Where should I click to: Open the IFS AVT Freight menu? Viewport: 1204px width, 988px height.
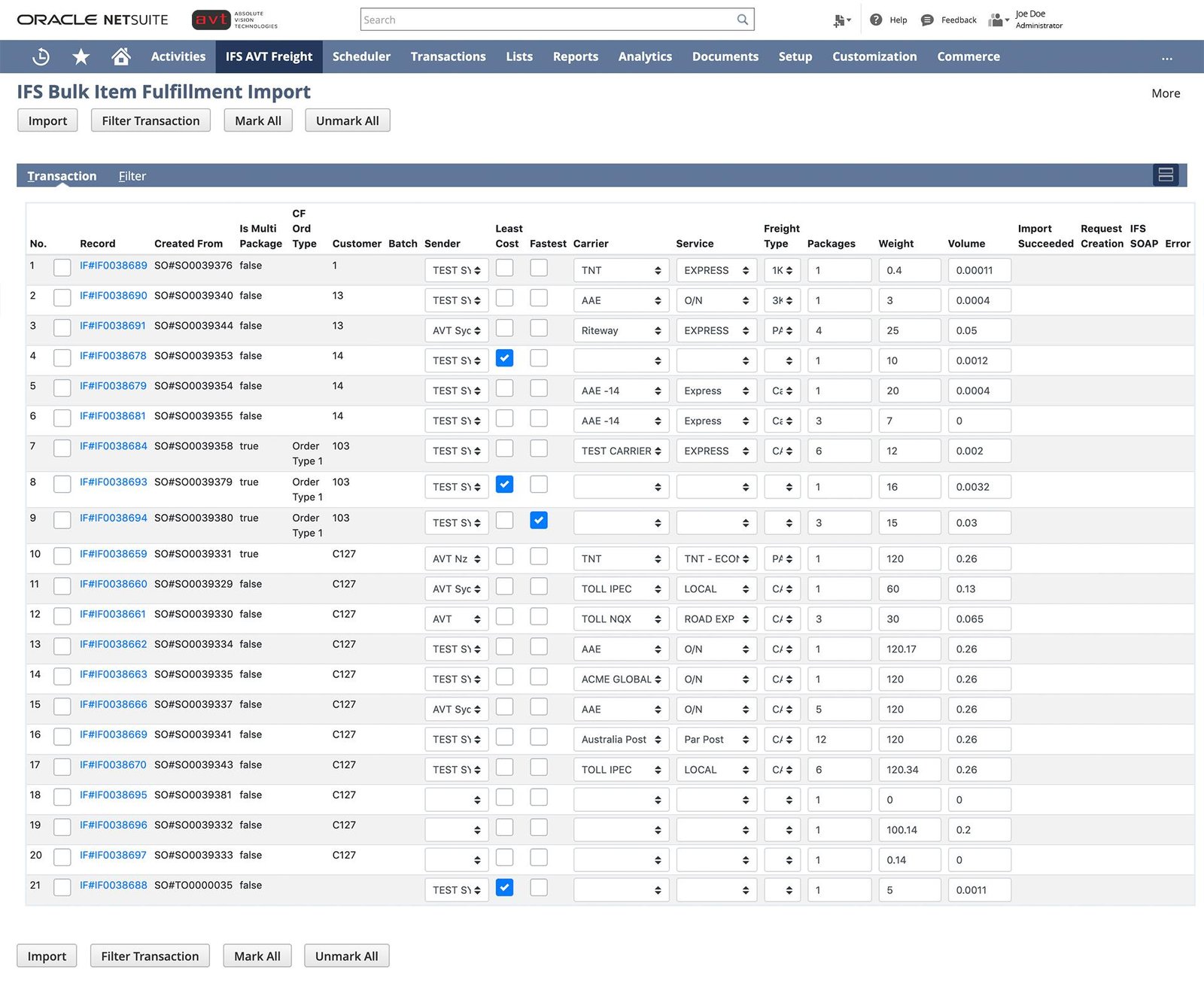[269, 56]
